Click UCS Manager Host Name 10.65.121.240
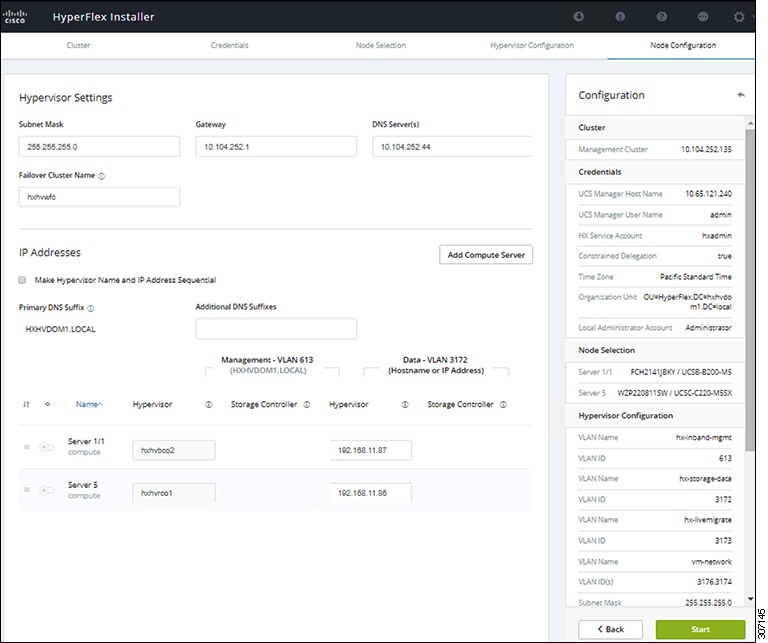 [x=708, y=194]
